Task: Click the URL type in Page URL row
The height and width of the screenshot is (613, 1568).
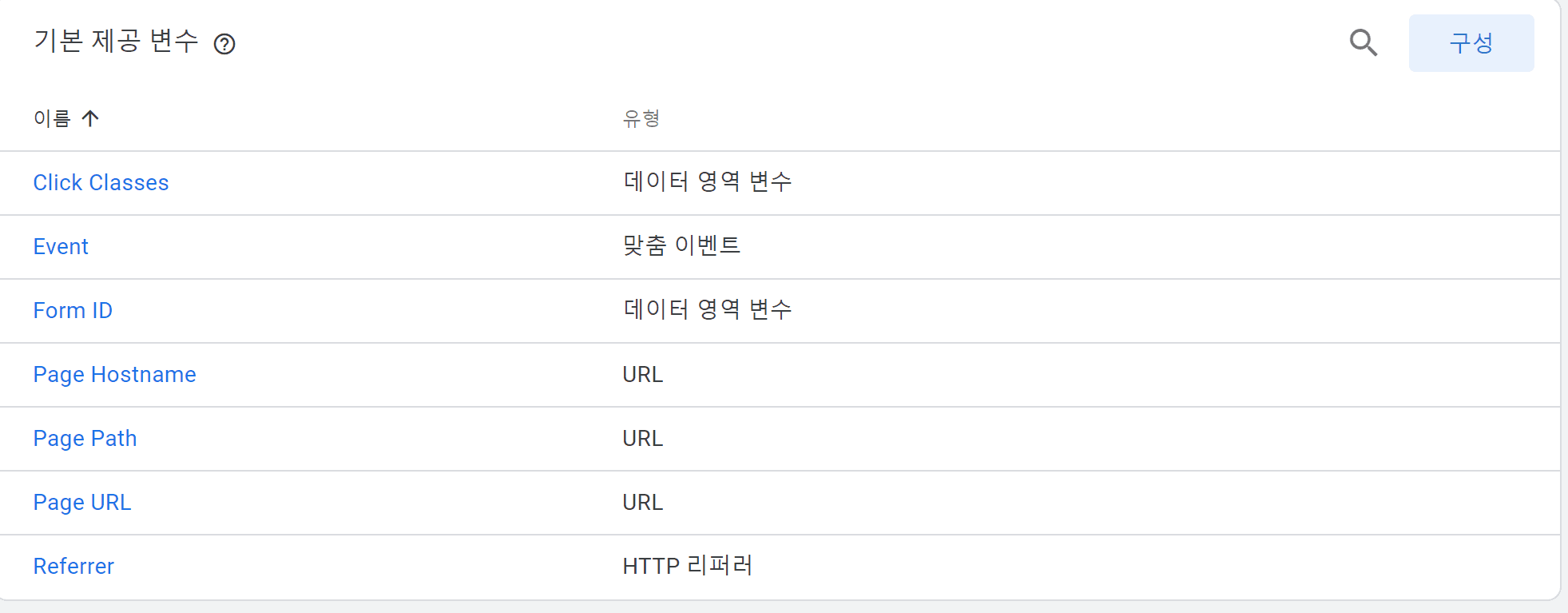Action: (642, 503)
